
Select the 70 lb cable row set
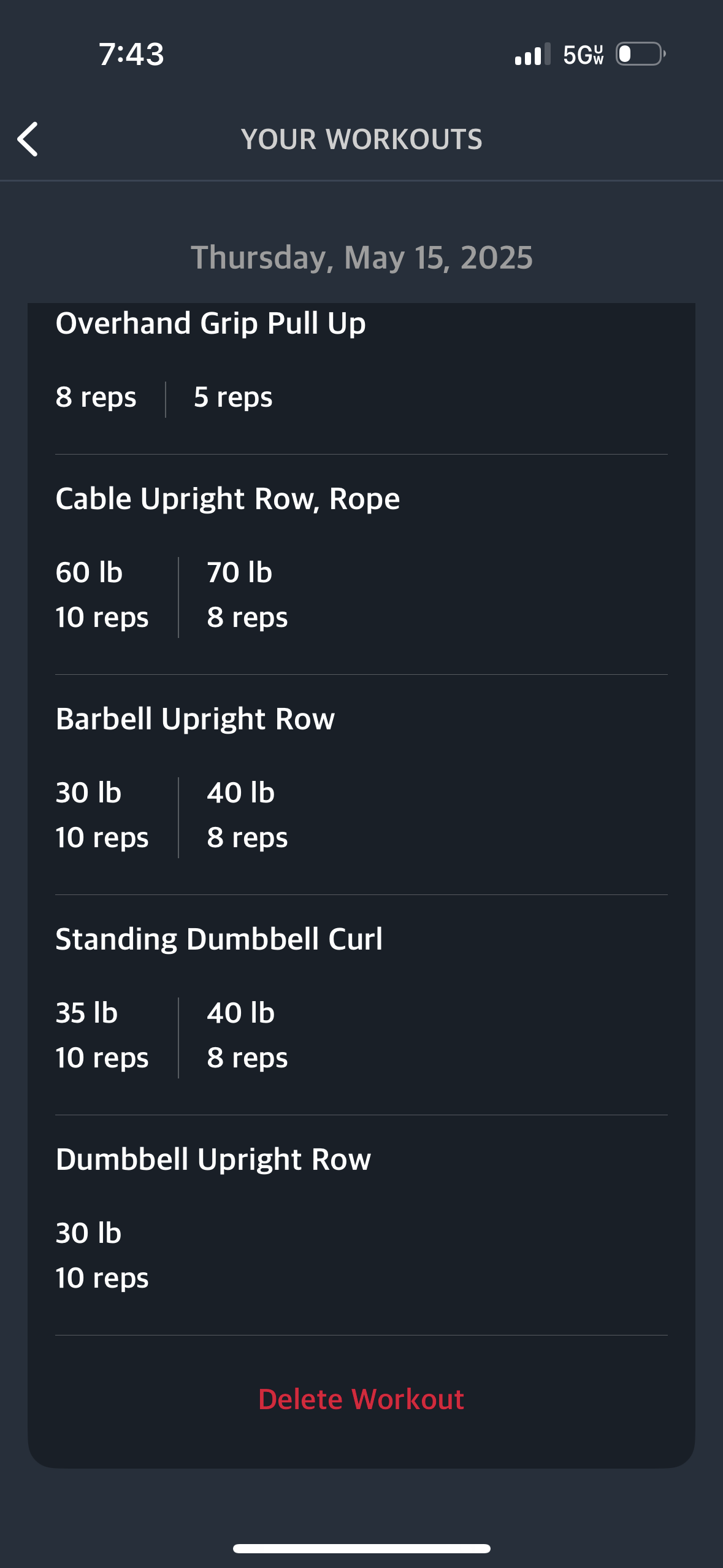pos(247,595)
